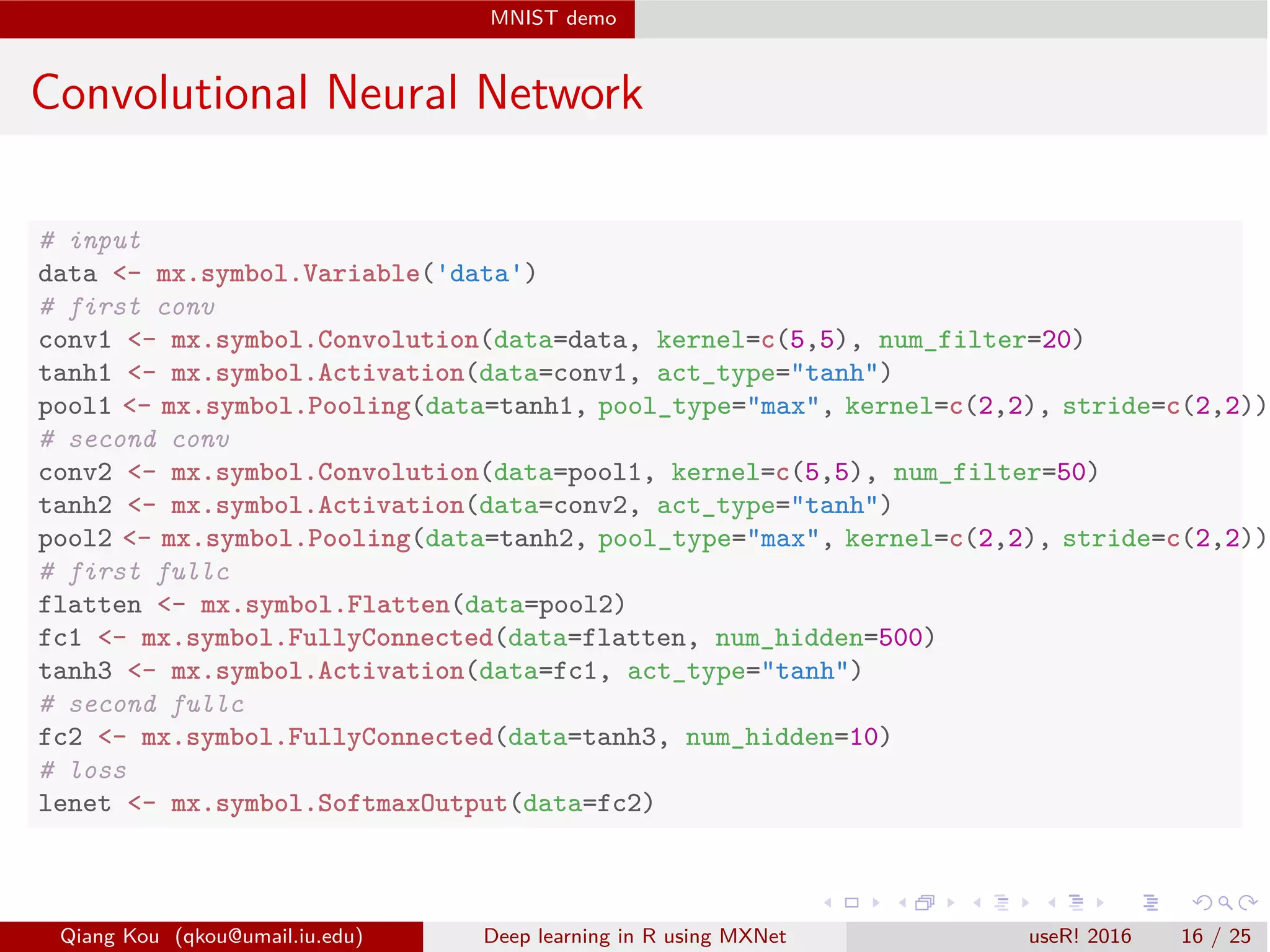Click the previous slide arrow icon

click(x=827, y=903)
